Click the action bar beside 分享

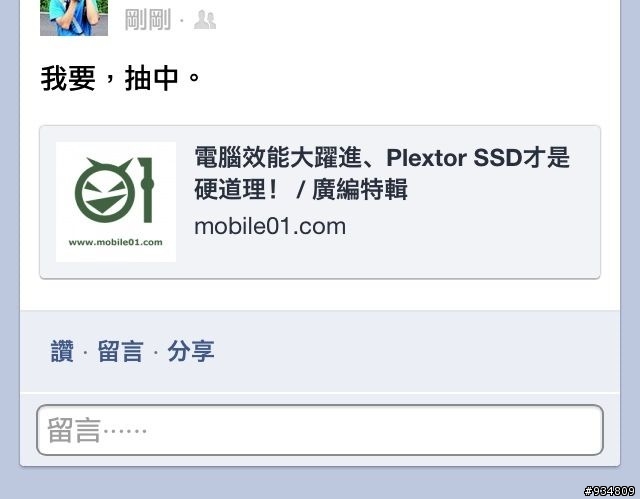(408, 351)
